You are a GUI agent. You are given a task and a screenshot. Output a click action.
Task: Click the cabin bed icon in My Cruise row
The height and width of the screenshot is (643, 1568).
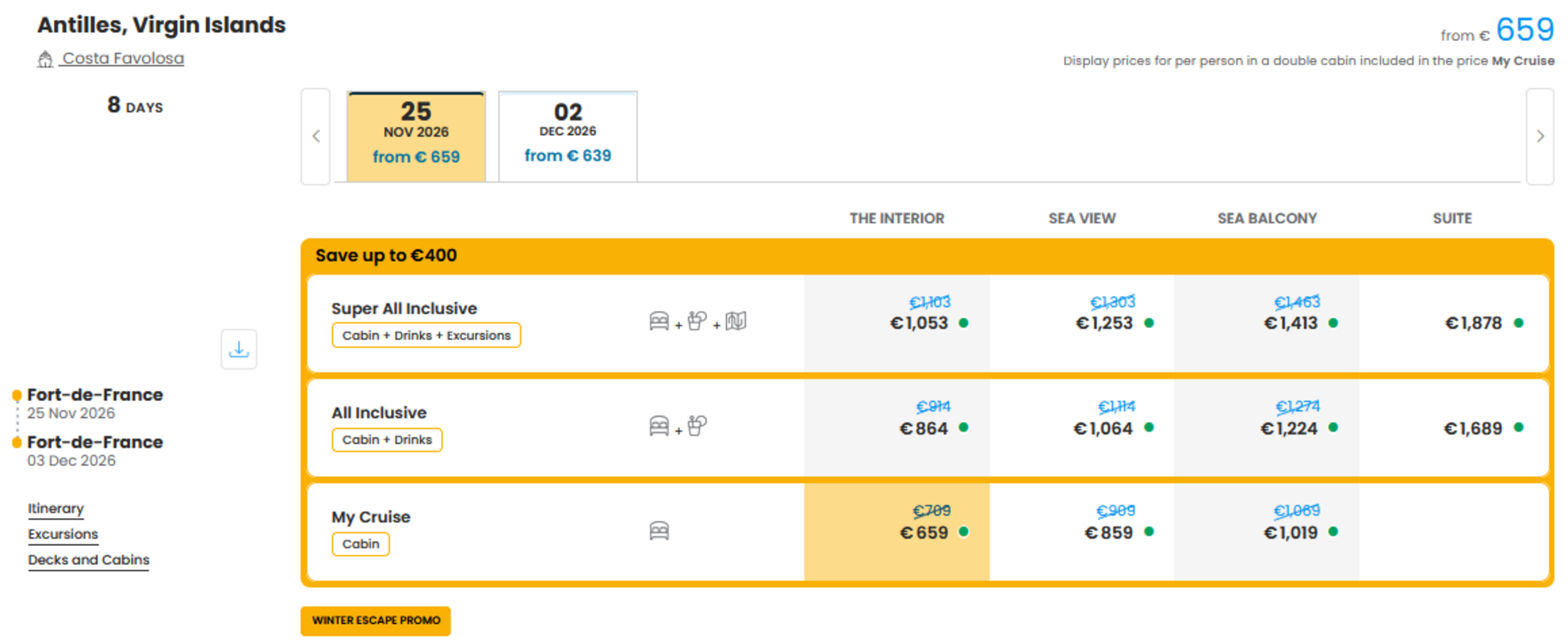(x=659, y=530)
